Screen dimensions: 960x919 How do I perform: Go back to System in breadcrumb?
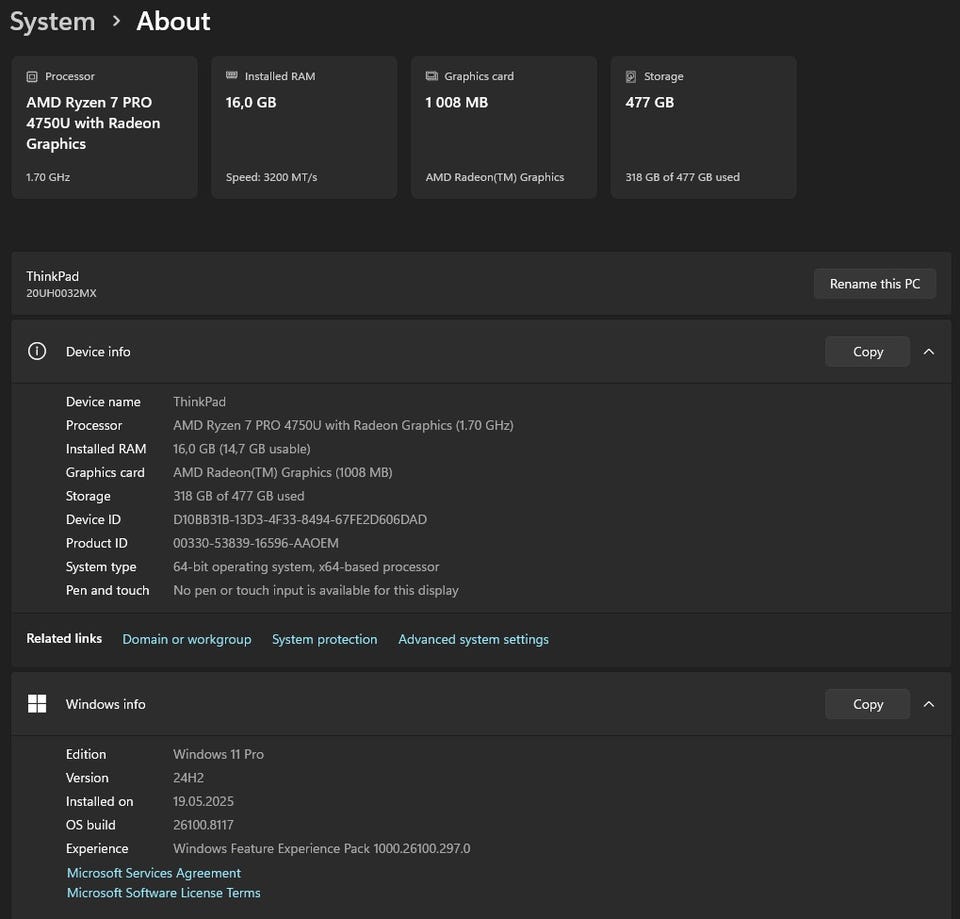53,22
